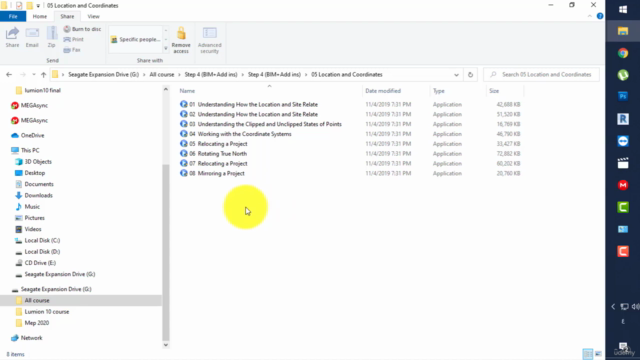
Task: Sort by the Date modified column header
Action: click(x=383, y=91)
